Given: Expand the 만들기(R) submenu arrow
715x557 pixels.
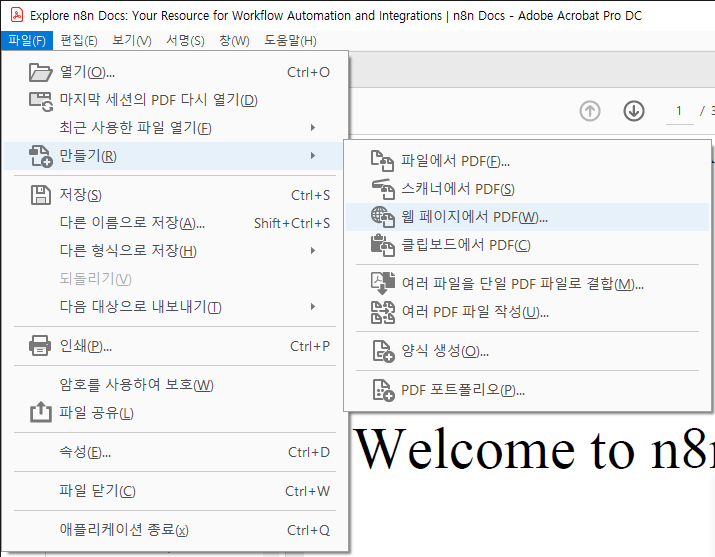Looking at the screenshot, I should [313, 155].
